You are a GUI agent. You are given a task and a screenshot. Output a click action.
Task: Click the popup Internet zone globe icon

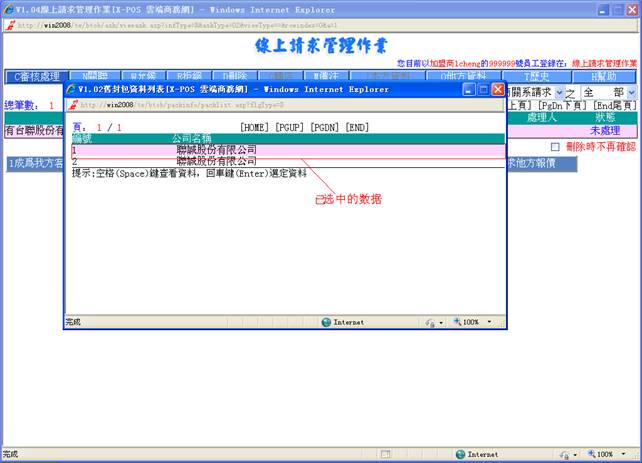coord(327,322)
